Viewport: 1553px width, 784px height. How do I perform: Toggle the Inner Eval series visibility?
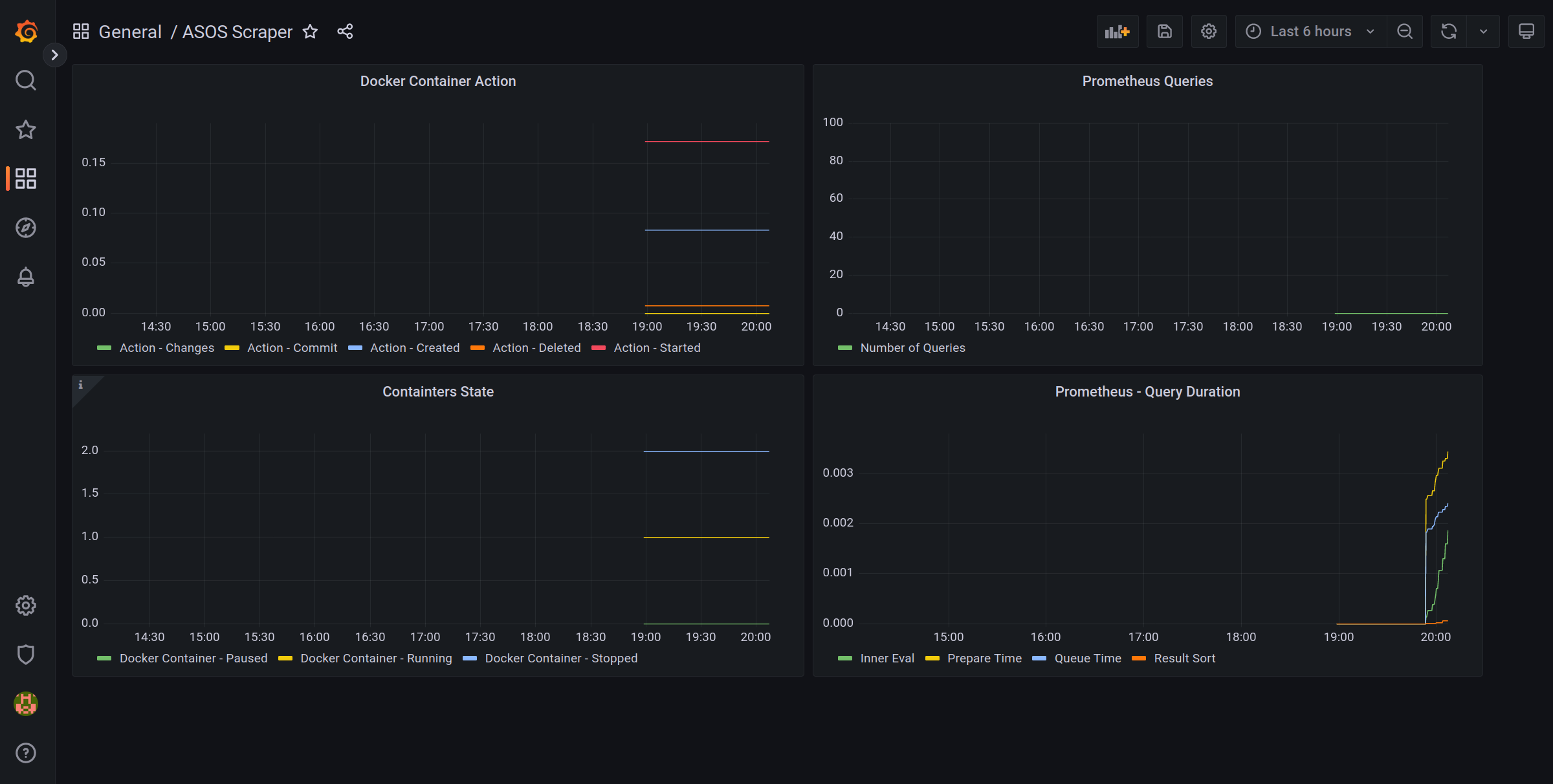(887, 658)
